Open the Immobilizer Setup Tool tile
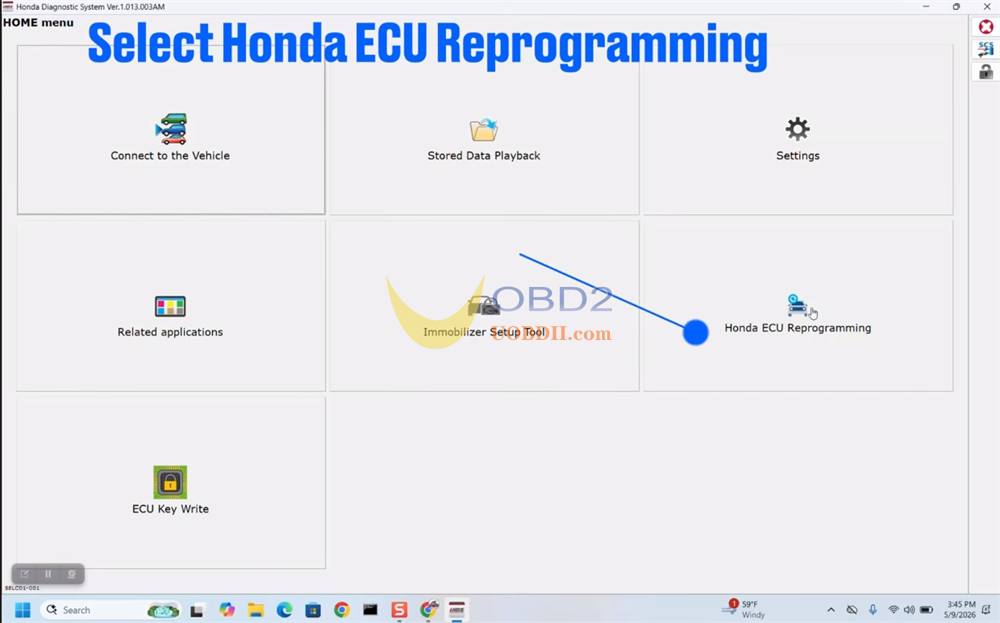 click(x=485, y=306)
